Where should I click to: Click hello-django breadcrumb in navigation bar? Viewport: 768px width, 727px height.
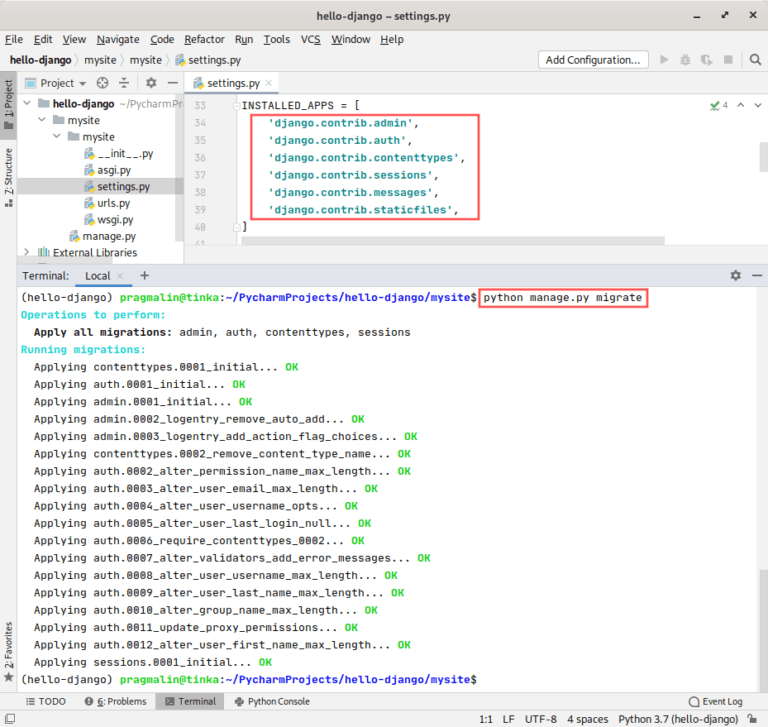point(41,60)
